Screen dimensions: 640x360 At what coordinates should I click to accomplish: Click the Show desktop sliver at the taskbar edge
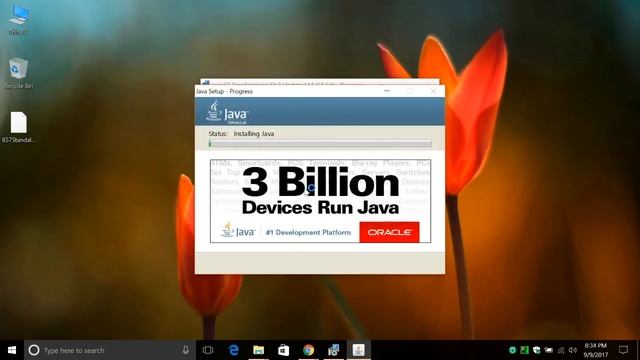638,350
